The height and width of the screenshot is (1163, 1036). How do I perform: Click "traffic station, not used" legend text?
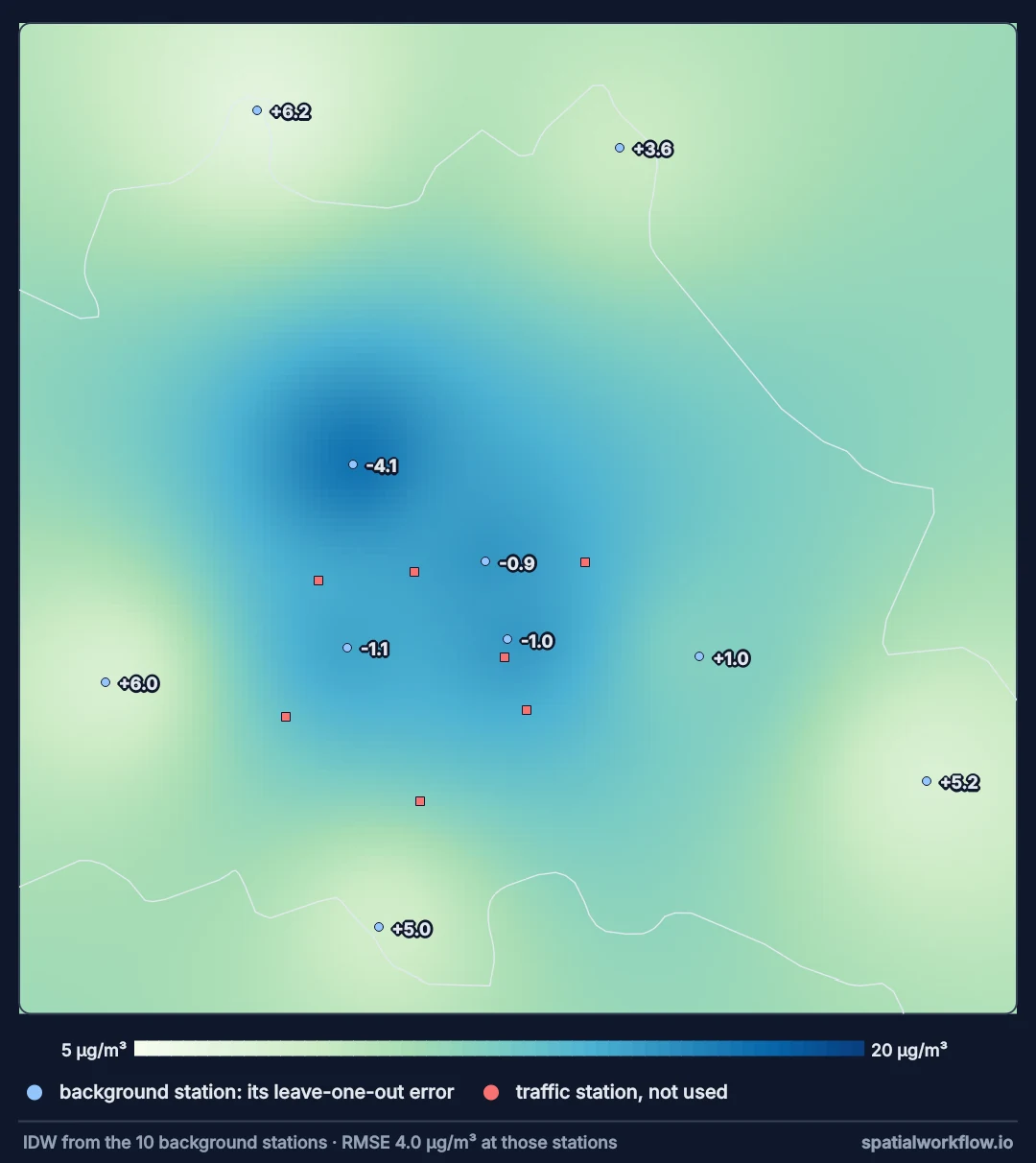click(x=622, y=1092)
